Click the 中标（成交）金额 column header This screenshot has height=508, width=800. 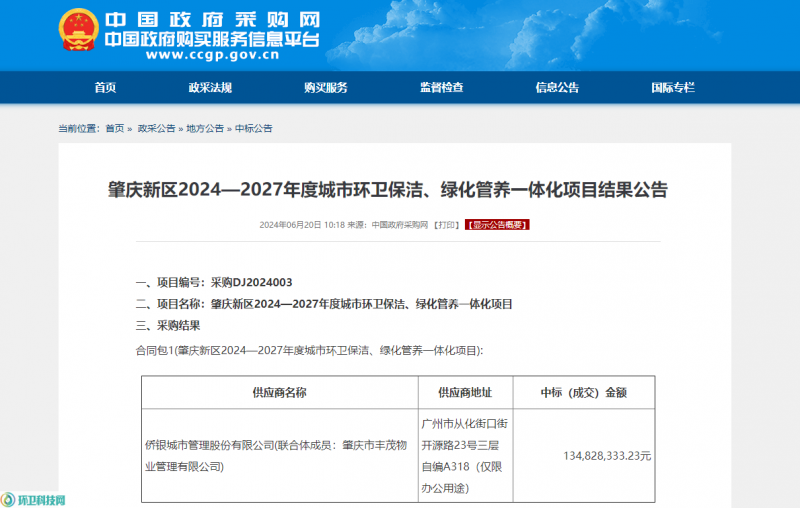584,393
